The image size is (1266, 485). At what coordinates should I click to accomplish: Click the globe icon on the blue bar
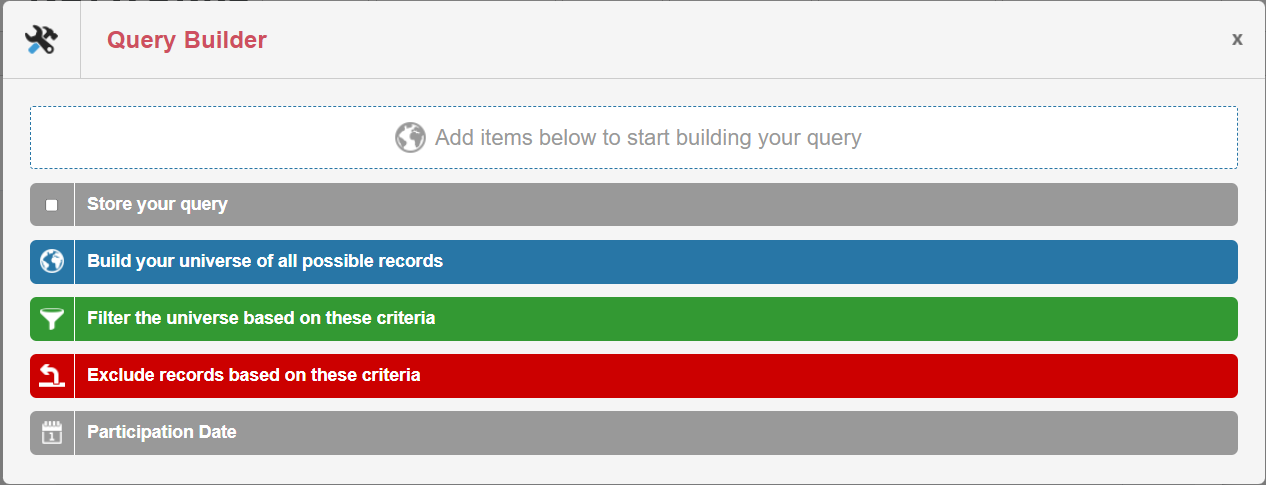point(52,262)
